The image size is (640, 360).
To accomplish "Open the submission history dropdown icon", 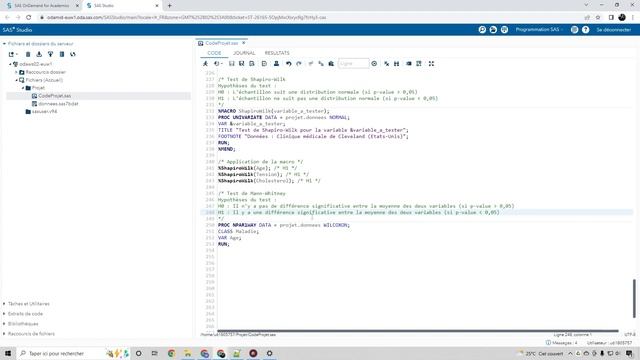I will click(x=218, y=64).
